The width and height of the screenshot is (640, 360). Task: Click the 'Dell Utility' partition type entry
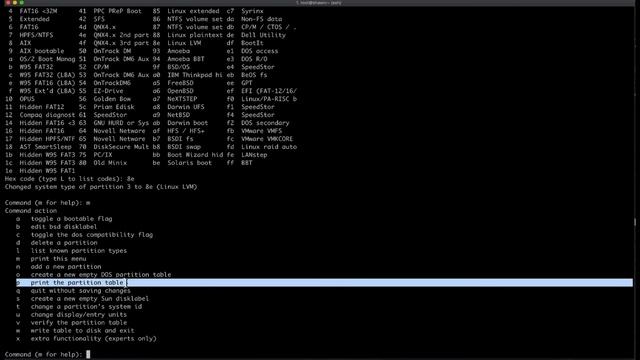pos(263,35)
